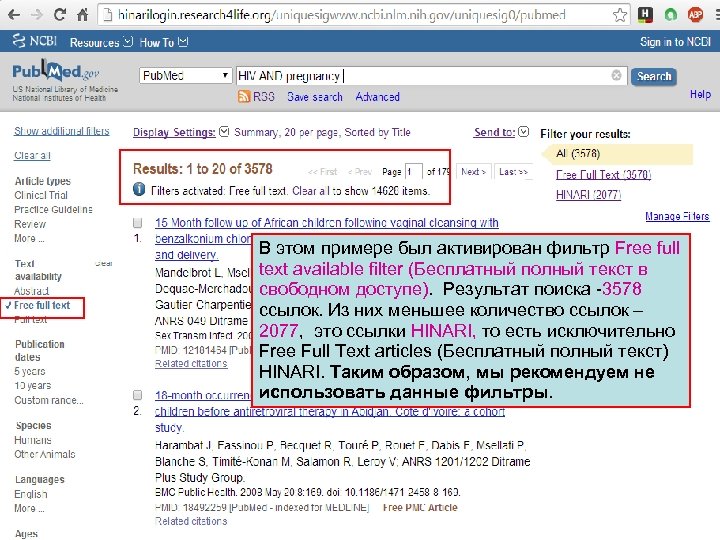
Task: Filter by Practice Guideline article type
Action: coord(53,209)
